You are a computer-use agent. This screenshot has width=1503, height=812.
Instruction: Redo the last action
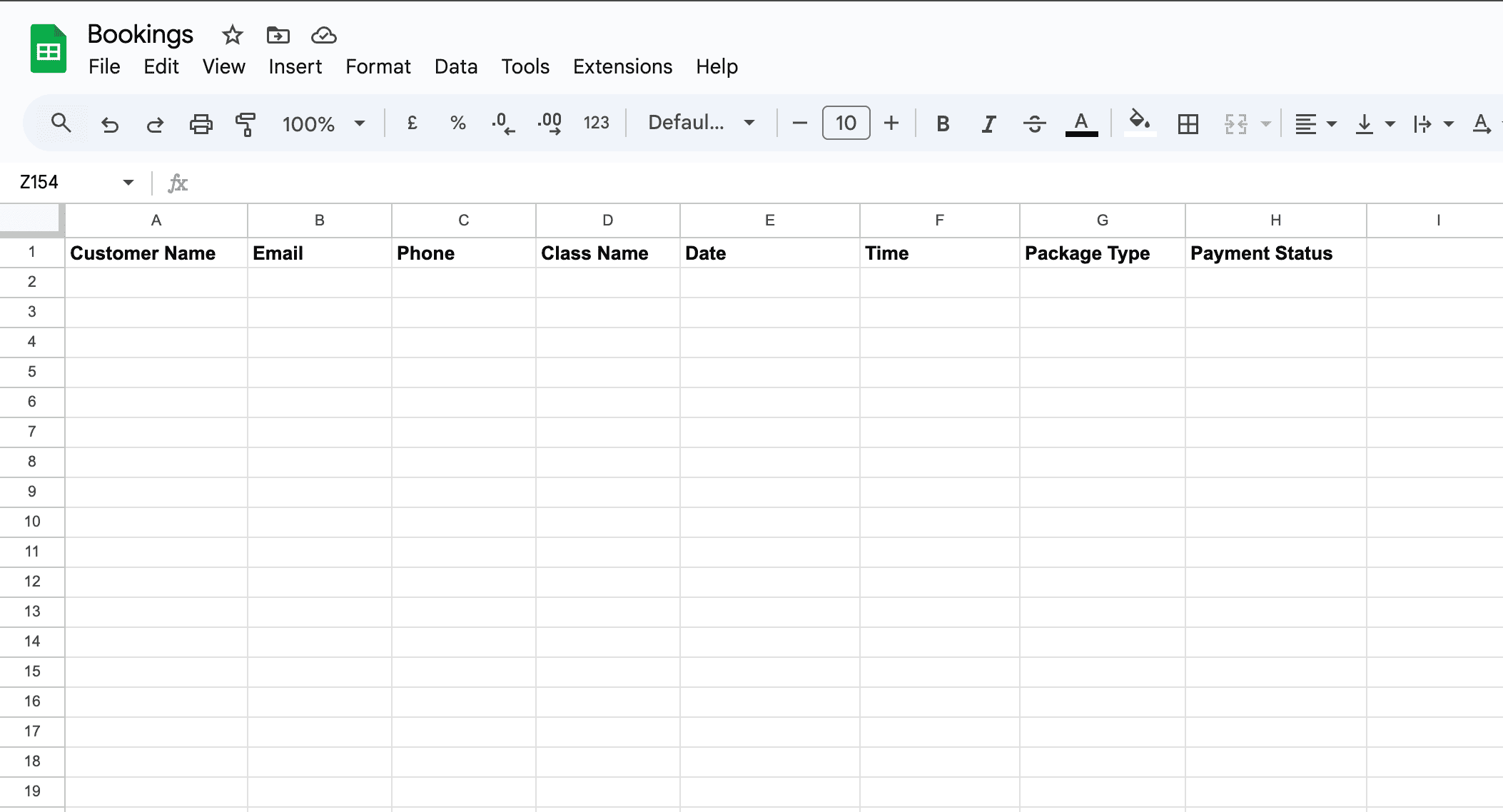pyautogui.click(x=155, y=123)
